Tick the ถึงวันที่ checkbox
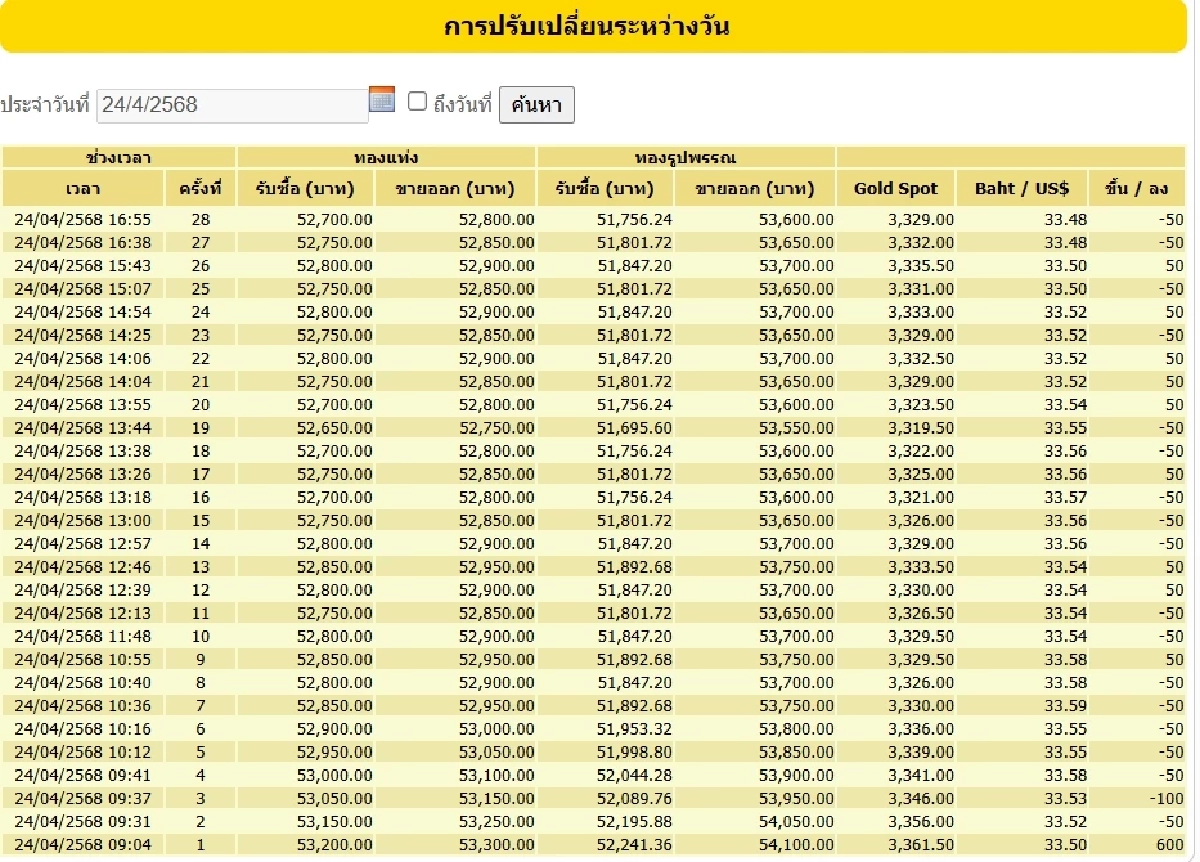This screenshot has width=1200, height=862. tap(417, 101)
